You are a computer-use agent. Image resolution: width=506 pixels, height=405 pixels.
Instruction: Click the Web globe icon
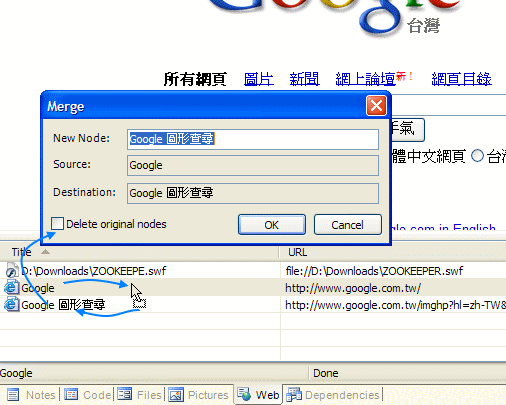(244, 394)
